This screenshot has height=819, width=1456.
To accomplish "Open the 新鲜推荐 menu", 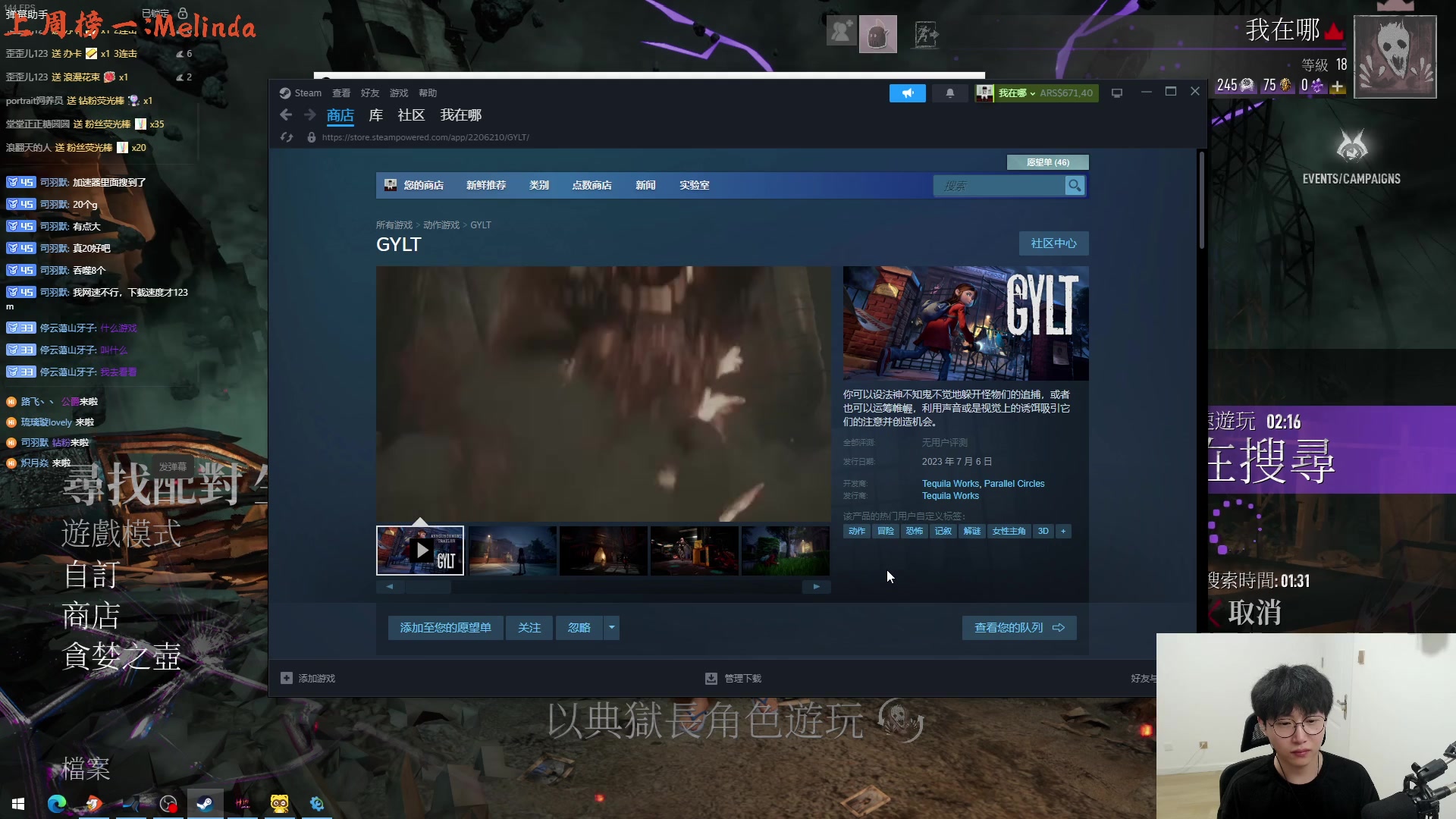I will [486, 185].
